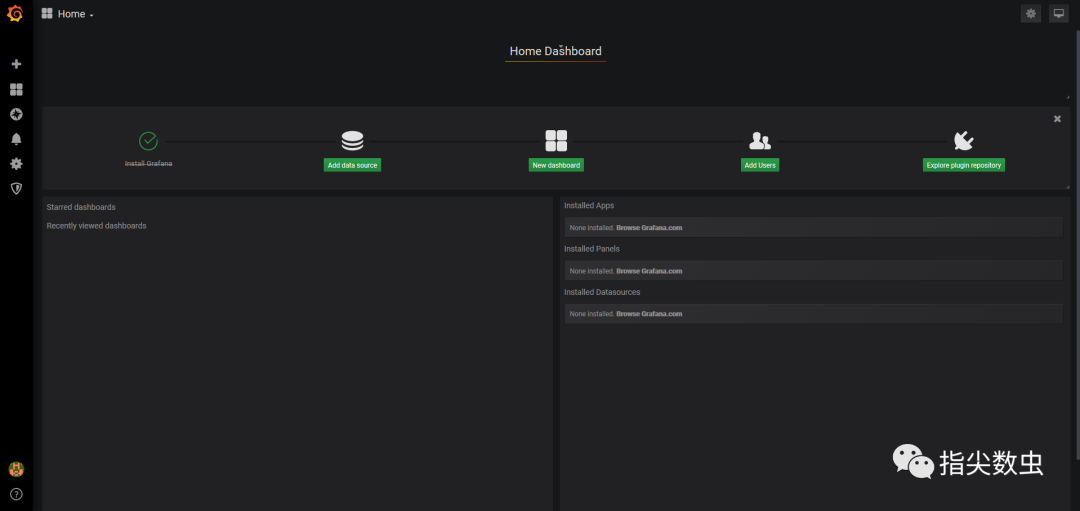Click the Home Dashboard title
This screenshot has height=511, width=1080.
point(555,51)
